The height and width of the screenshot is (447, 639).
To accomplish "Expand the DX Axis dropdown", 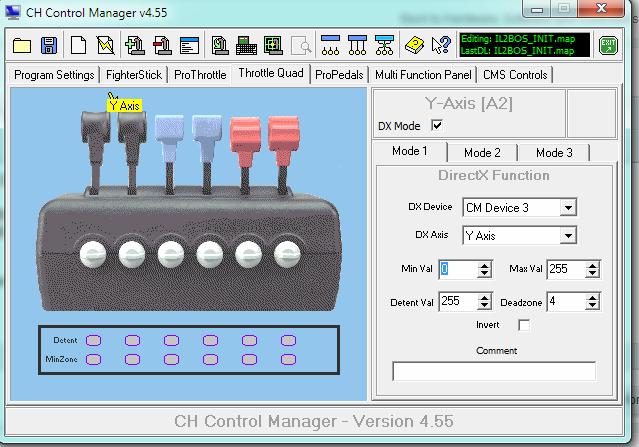I will pos(568,236).
